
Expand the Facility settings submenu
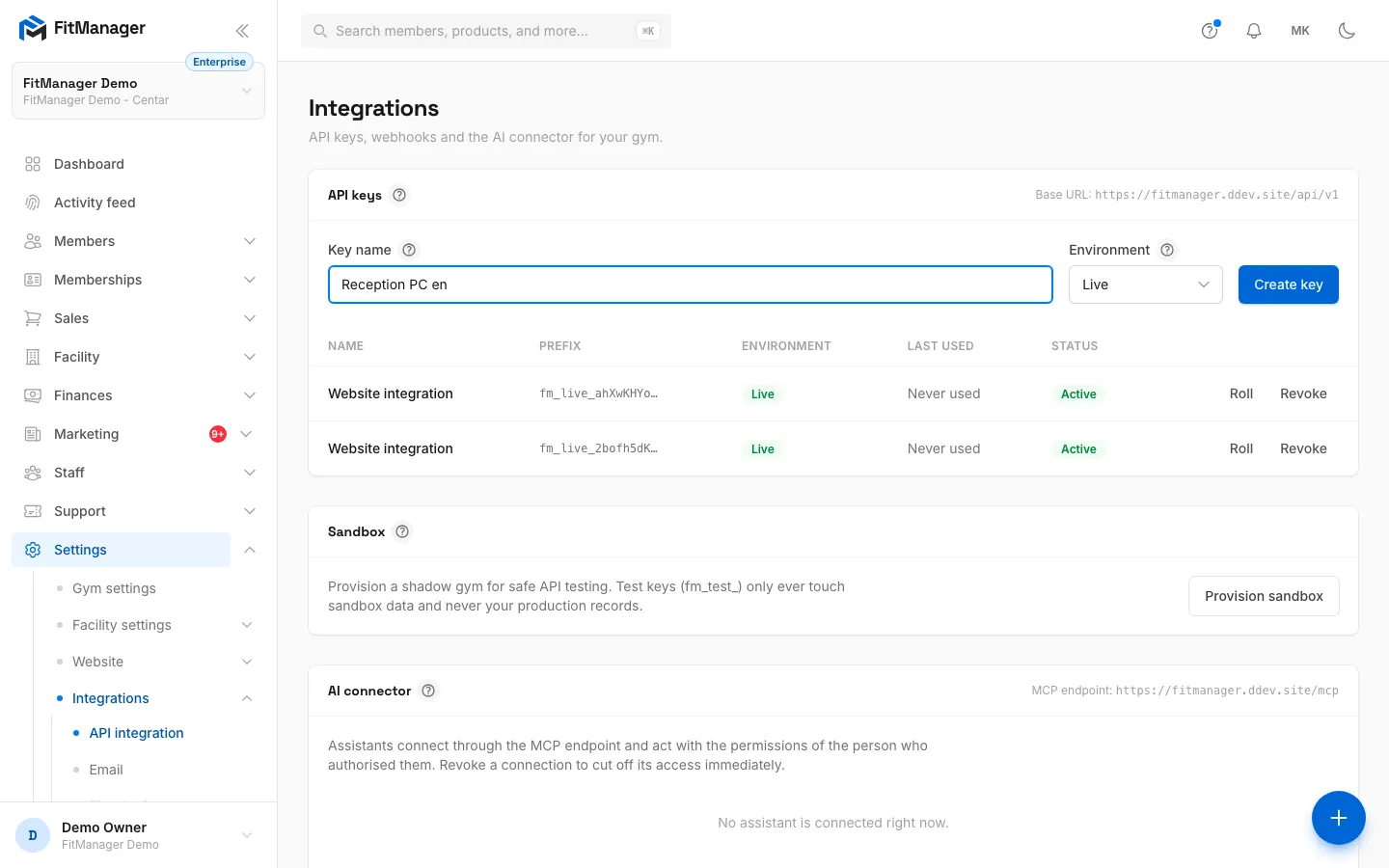pyautogui.click(x=247, y=625)
